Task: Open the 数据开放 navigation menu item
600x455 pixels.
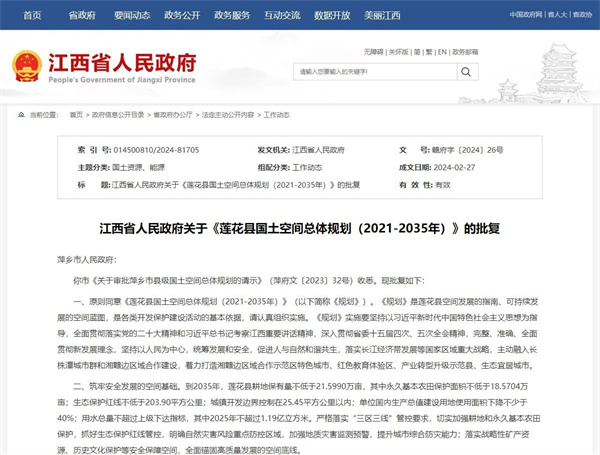Action: (332, 15)
